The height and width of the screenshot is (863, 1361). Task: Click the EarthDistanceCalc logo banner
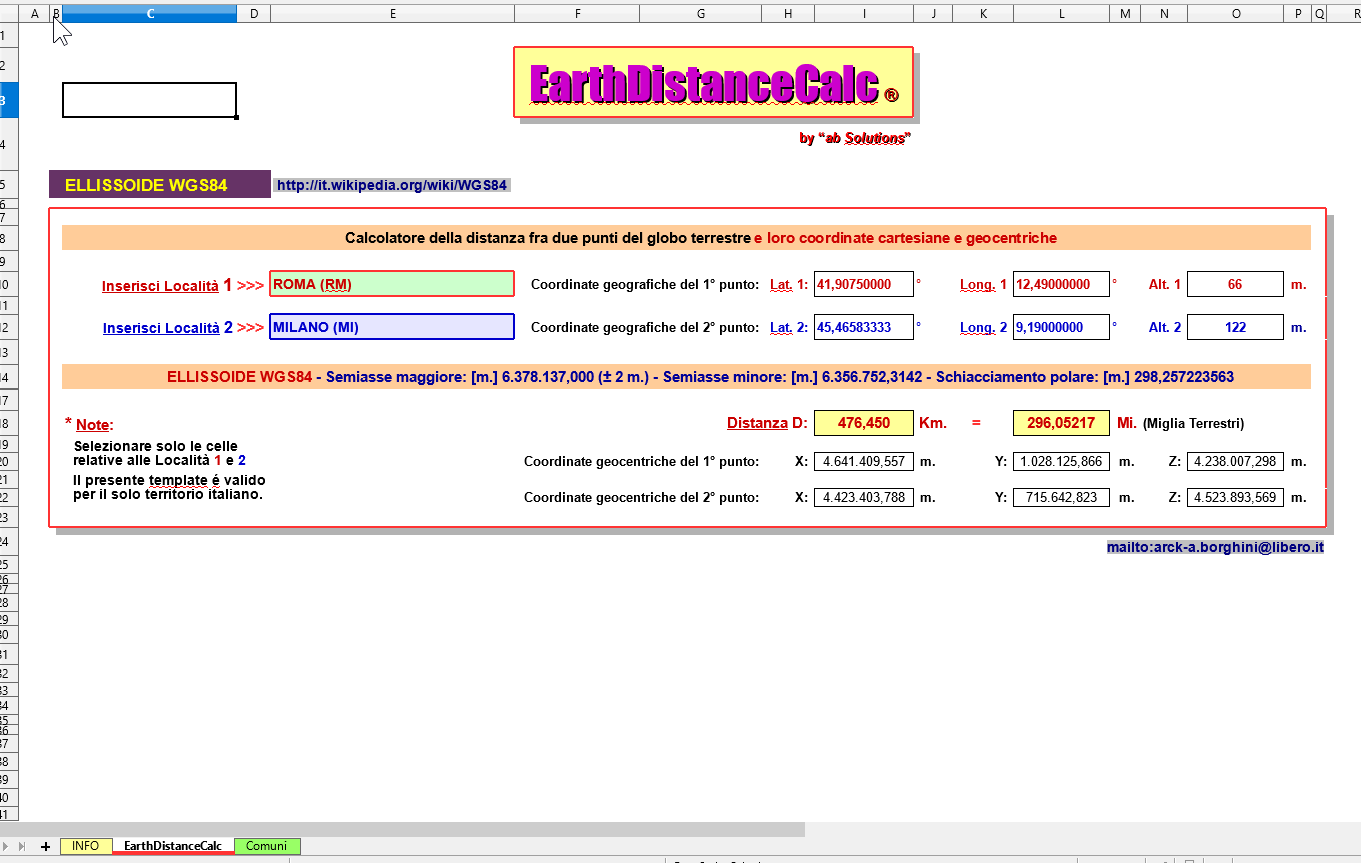pos(713,83)
